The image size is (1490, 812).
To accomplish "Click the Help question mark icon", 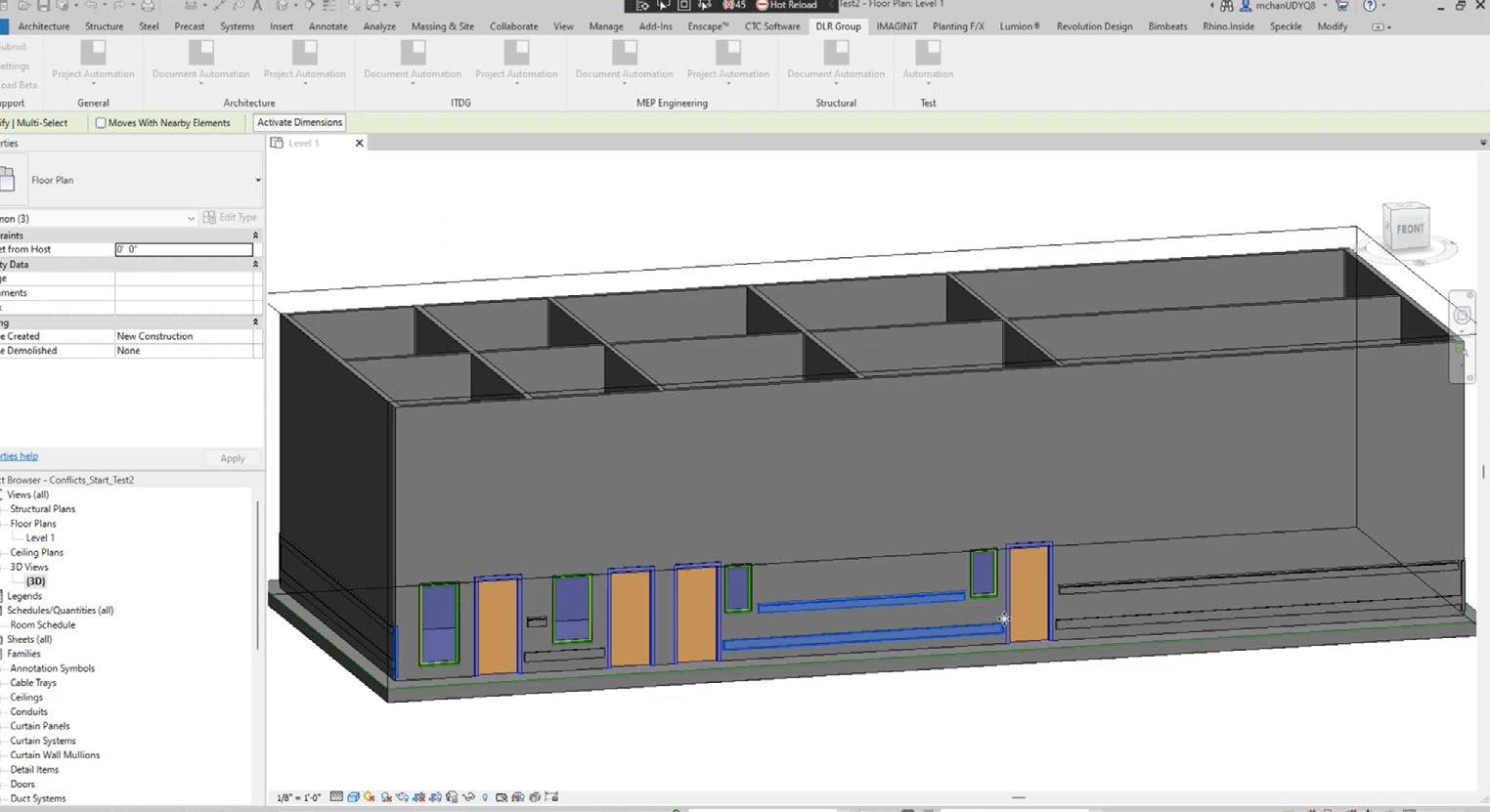I will (1370, 6).
